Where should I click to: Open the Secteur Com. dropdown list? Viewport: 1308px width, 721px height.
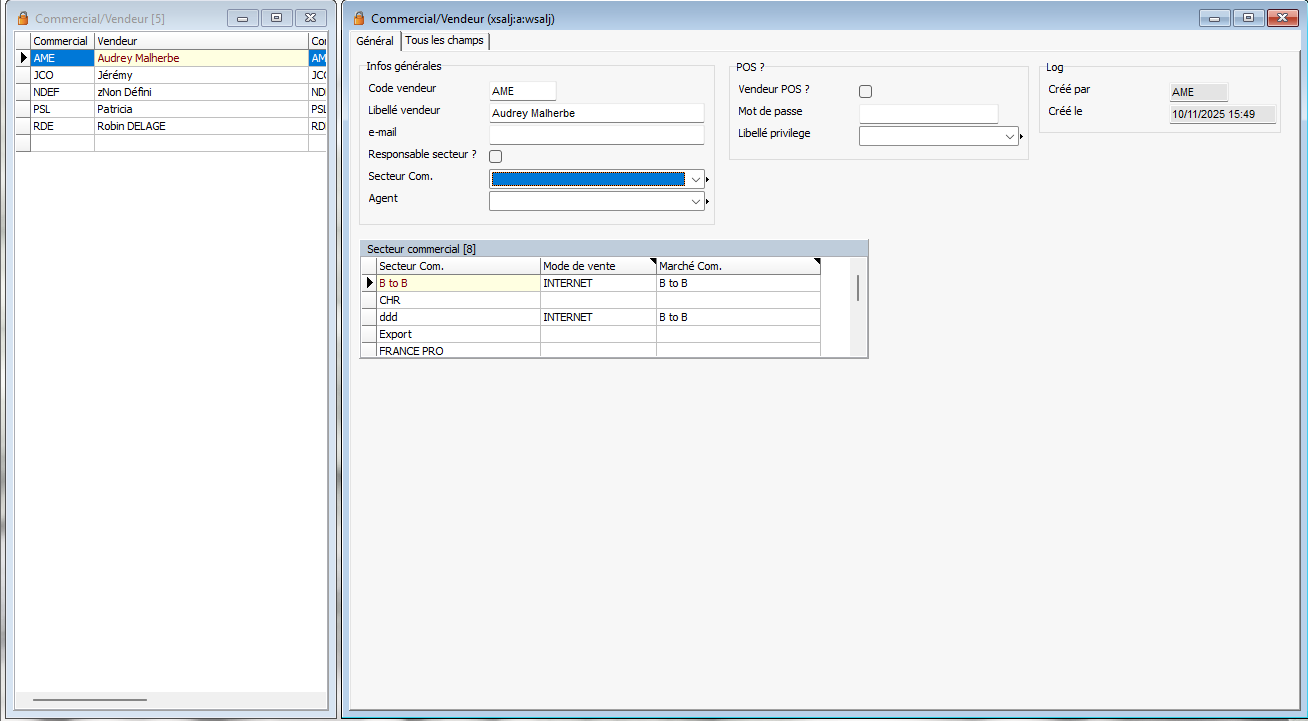pyautogui.click(x=696, y=180)
